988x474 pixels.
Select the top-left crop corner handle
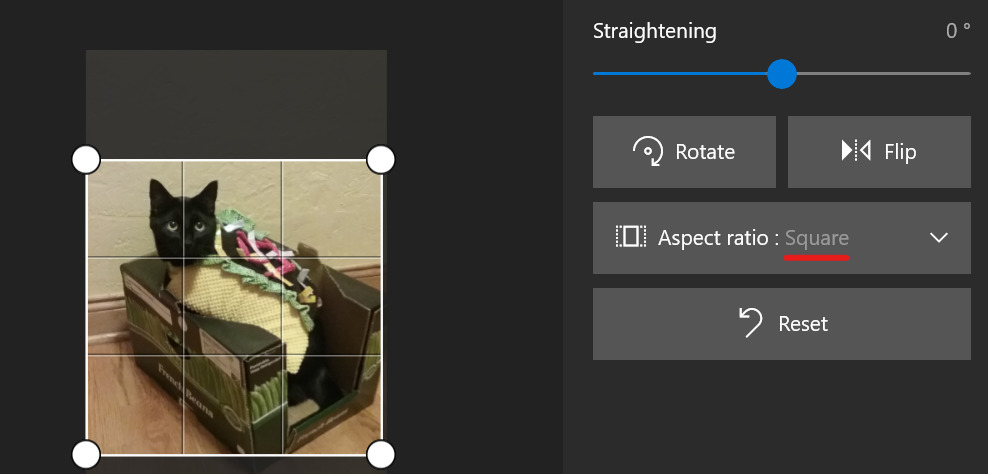[x=86, y=159]
